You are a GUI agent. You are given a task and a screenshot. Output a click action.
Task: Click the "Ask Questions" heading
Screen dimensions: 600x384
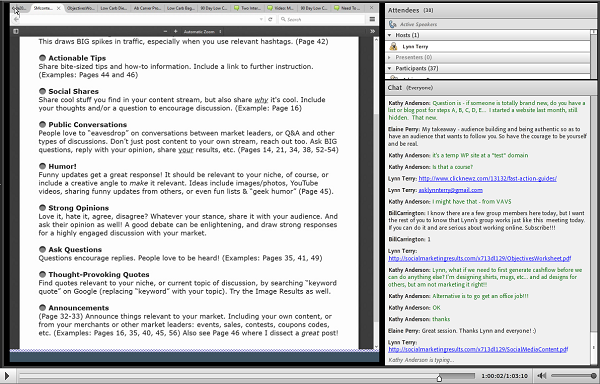point(75,250)
